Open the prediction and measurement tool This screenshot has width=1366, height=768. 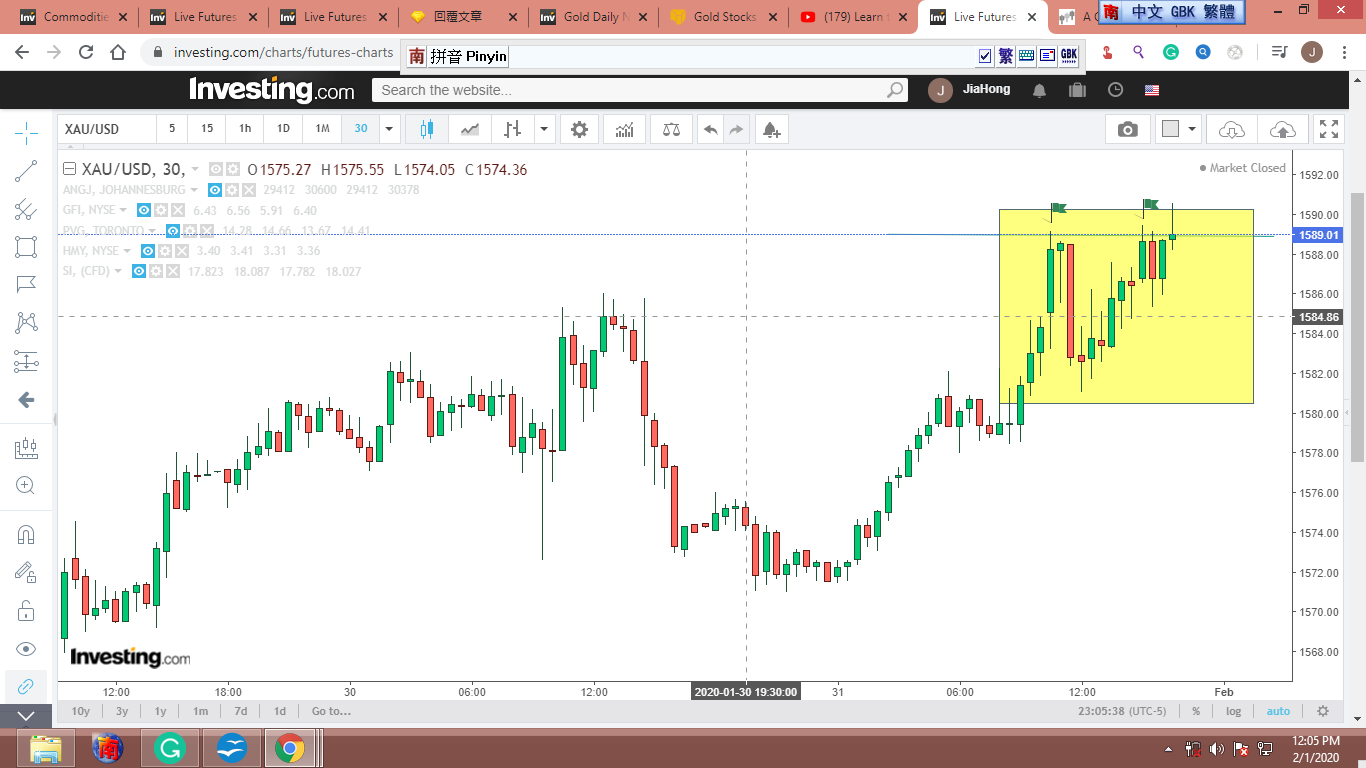[x=26, y=361]
